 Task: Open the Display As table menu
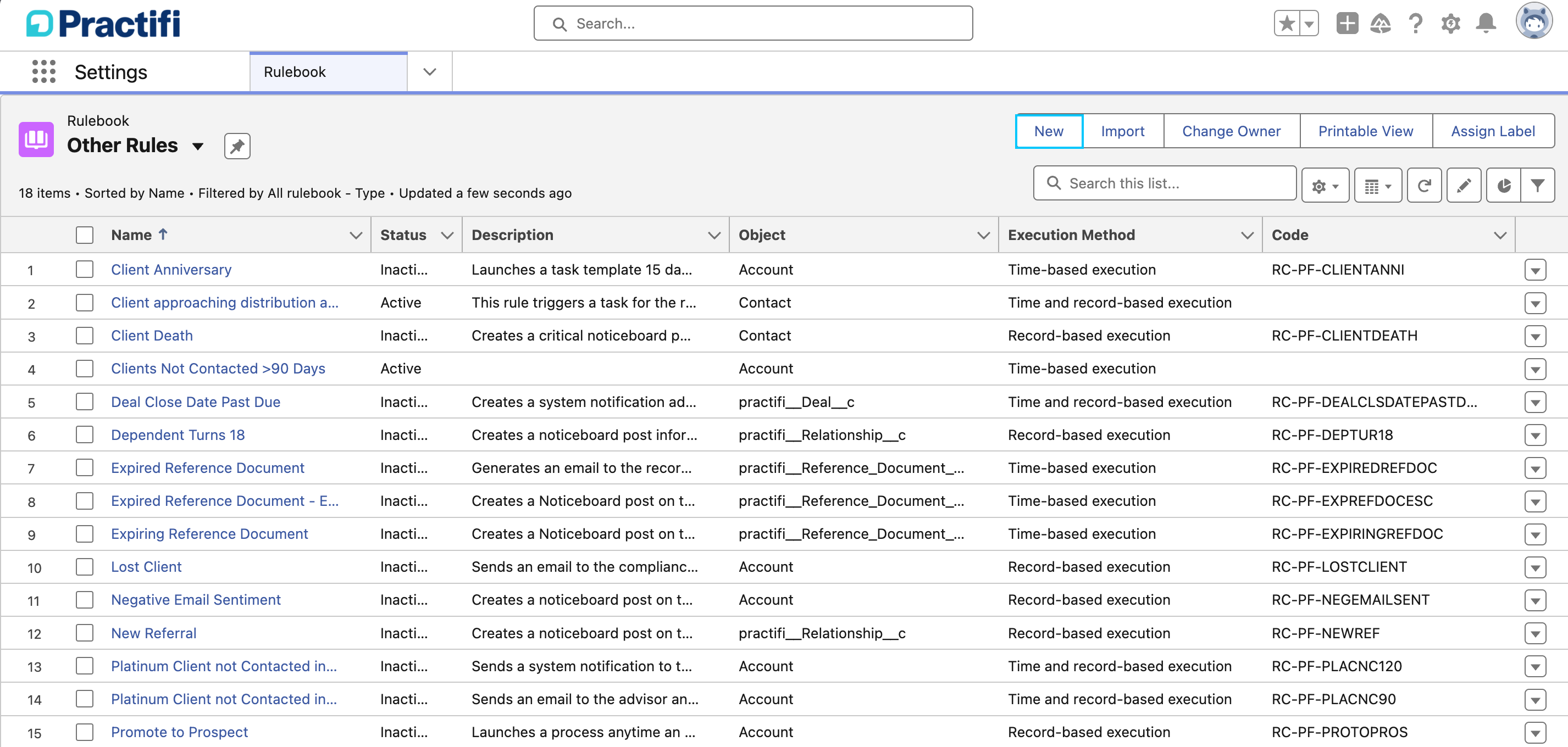(1378, 186)
